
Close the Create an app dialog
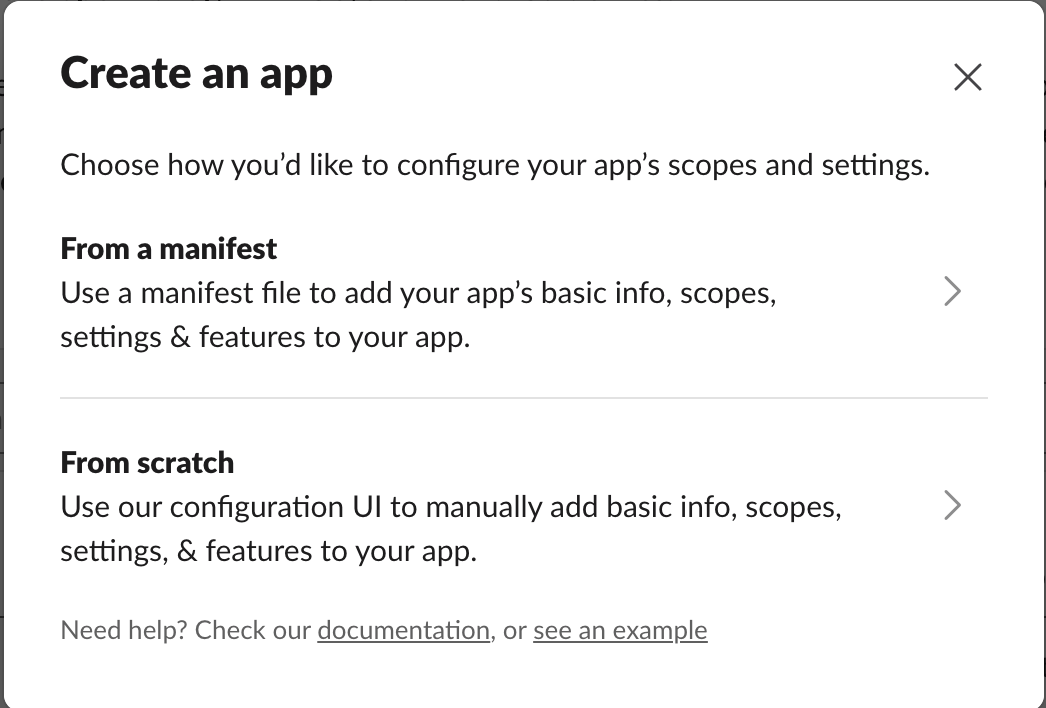pos(967,77)
